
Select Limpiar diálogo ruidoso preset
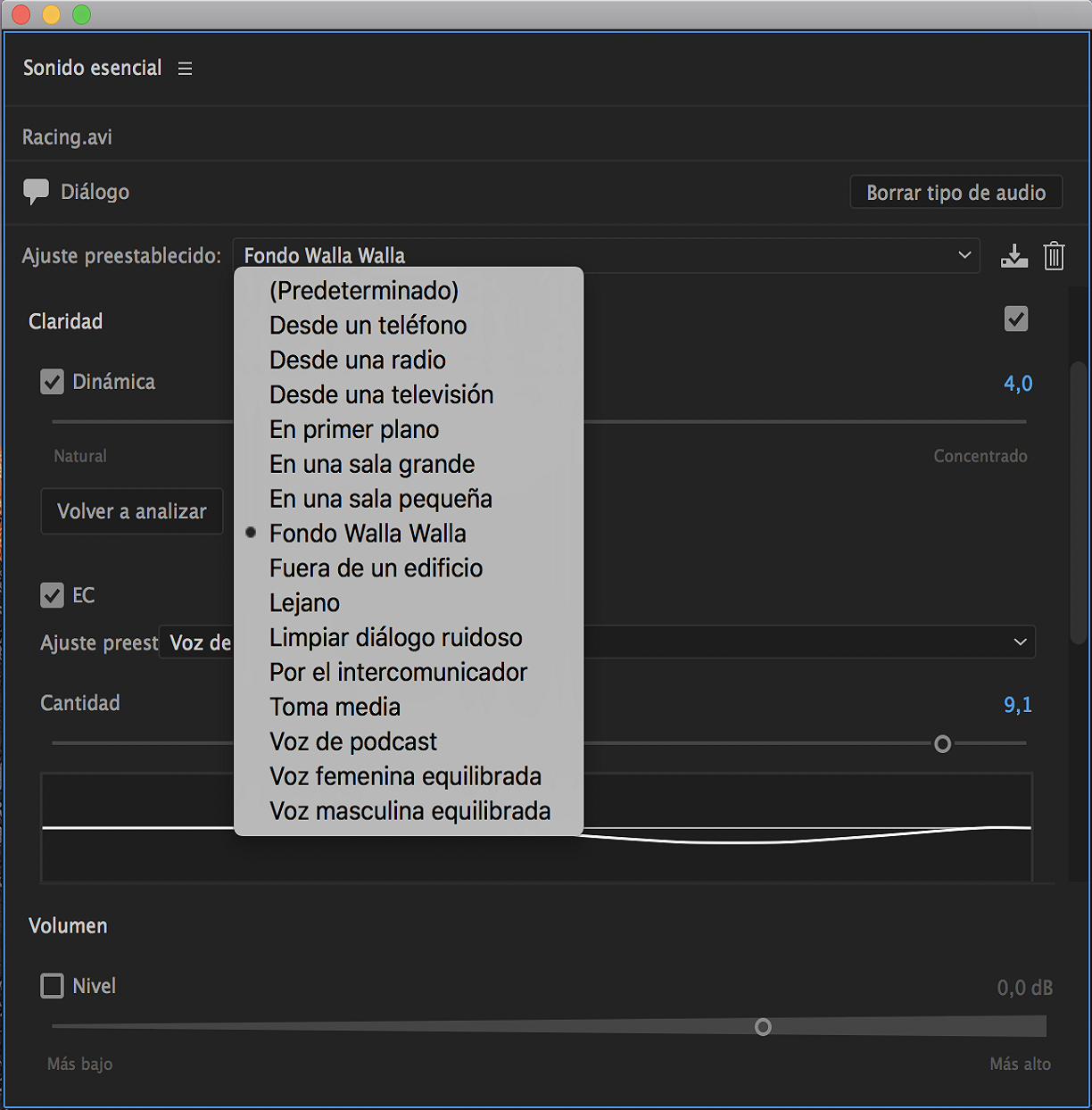click(x=409, y=638)
